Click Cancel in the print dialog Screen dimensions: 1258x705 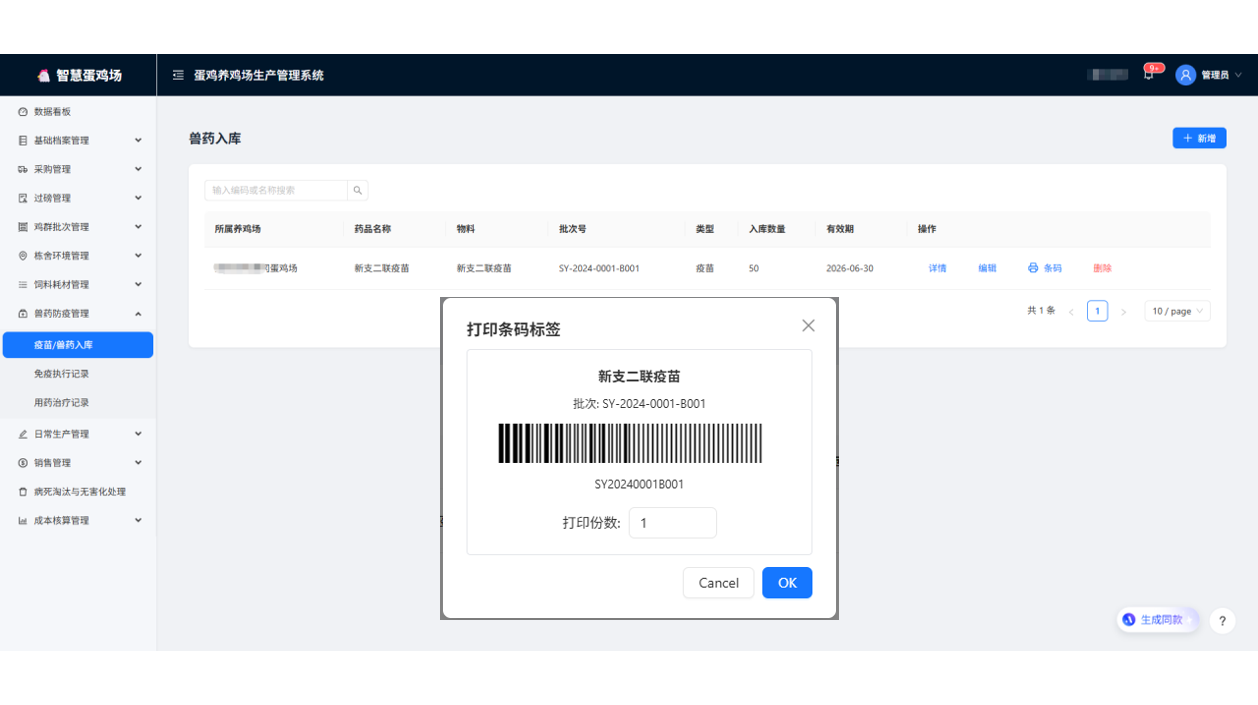[718, 583]
